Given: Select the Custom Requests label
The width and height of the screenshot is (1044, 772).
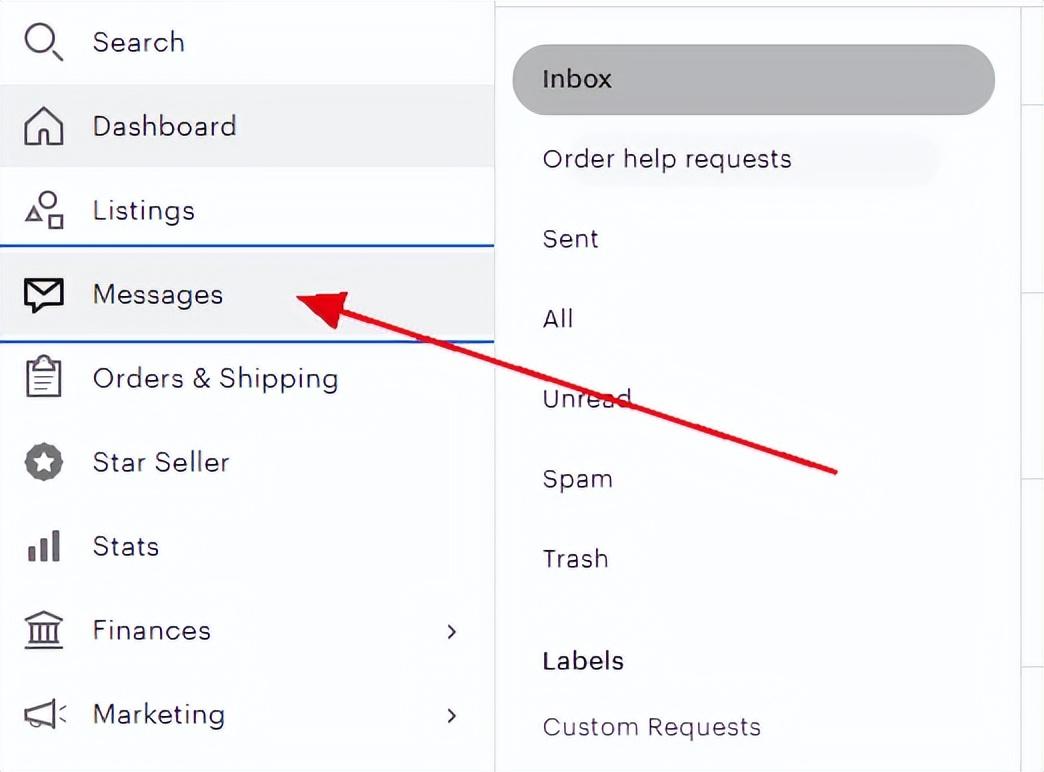Looking at the screenshot, I should pos(651,727).
